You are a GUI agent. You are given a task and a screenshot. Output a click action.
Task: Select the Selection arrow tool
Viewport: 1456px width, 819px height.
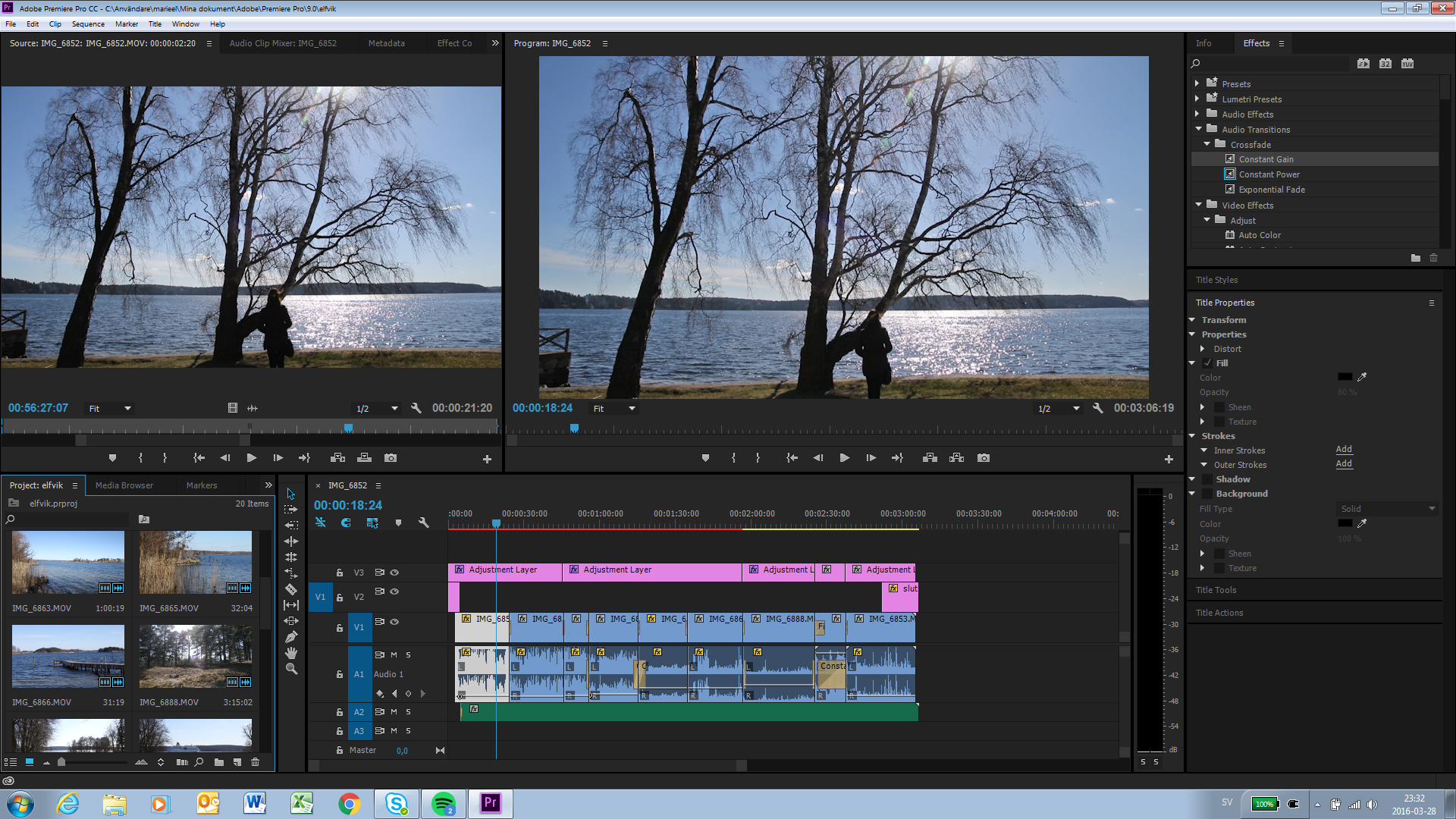coord(291,494)
